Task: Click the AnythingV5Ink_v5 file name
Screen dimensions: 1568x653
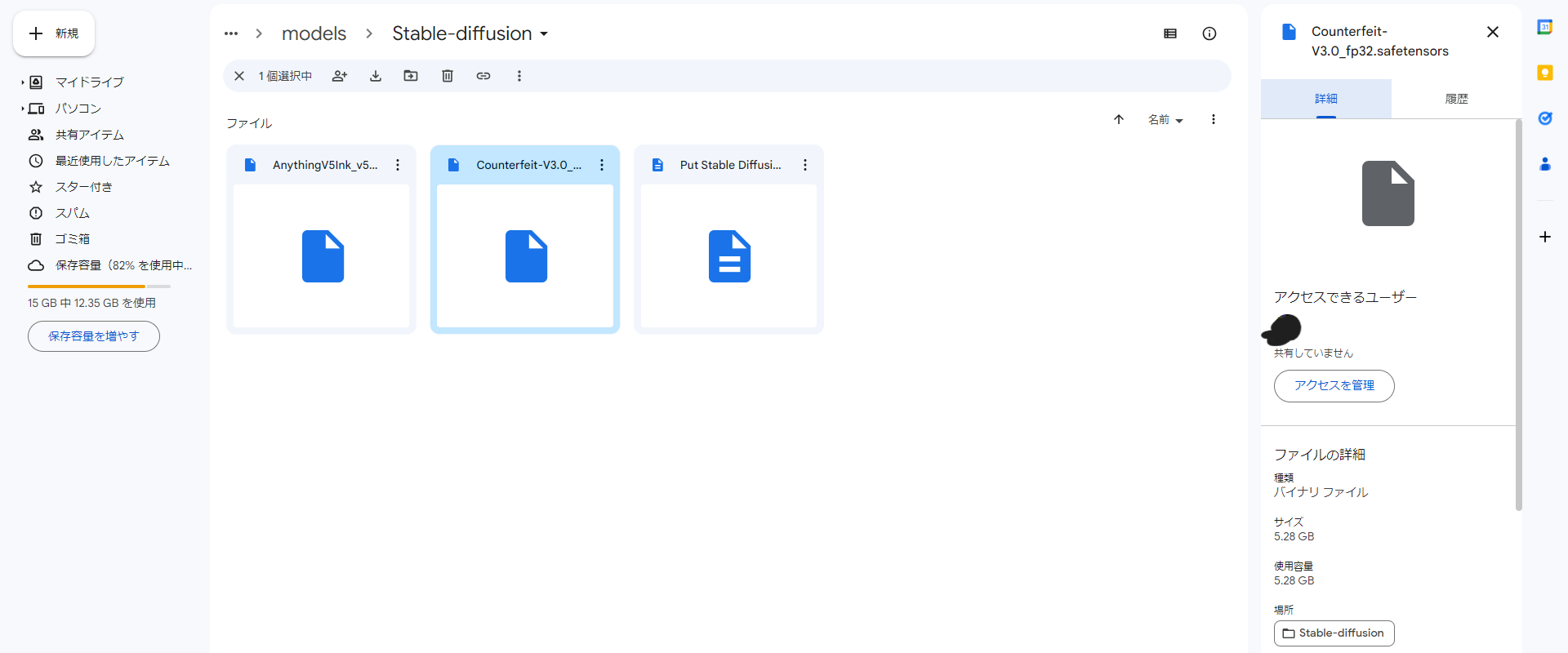Action: (325, 165)
